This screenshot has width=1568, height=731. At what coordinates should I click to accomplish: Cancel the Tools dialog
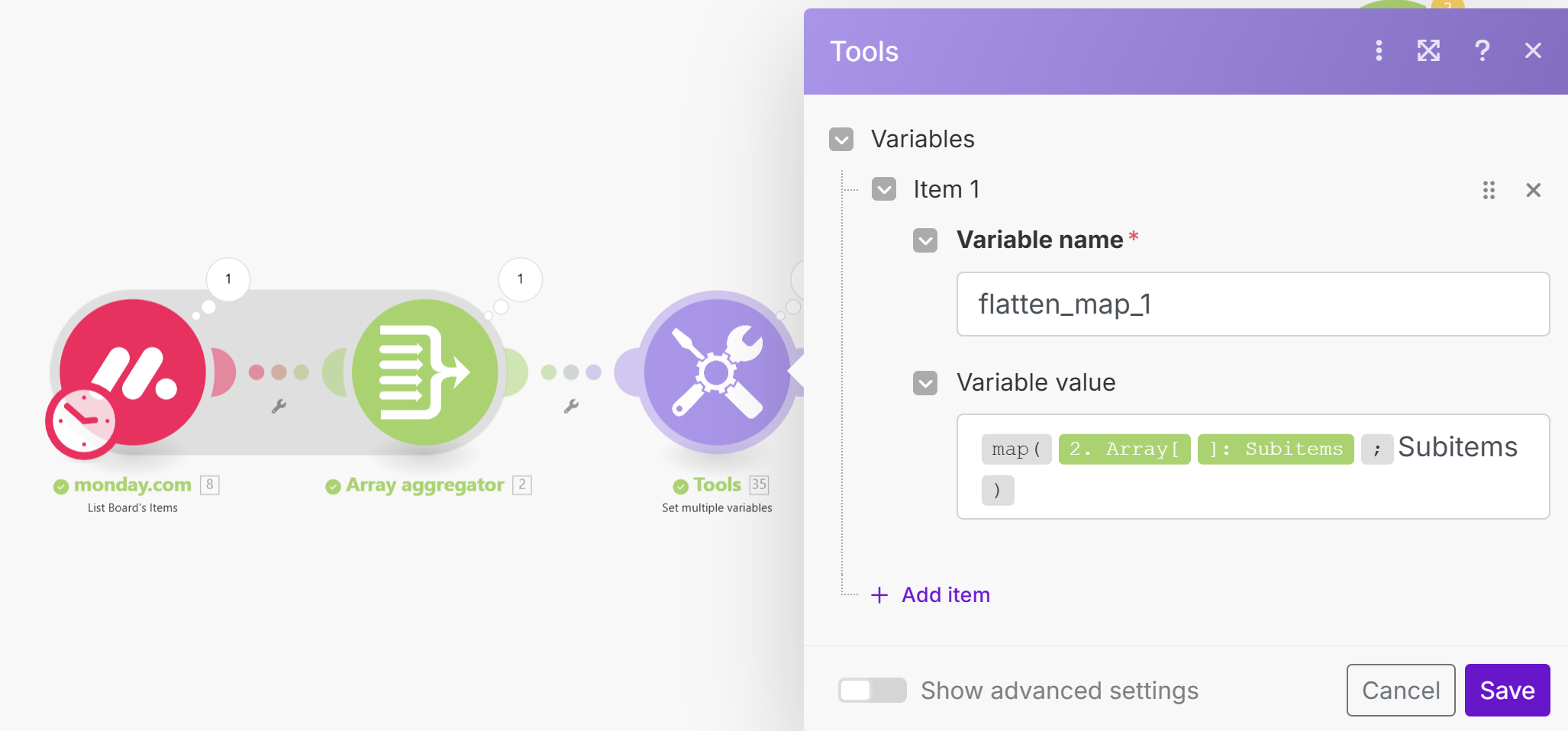point(1400,691)
